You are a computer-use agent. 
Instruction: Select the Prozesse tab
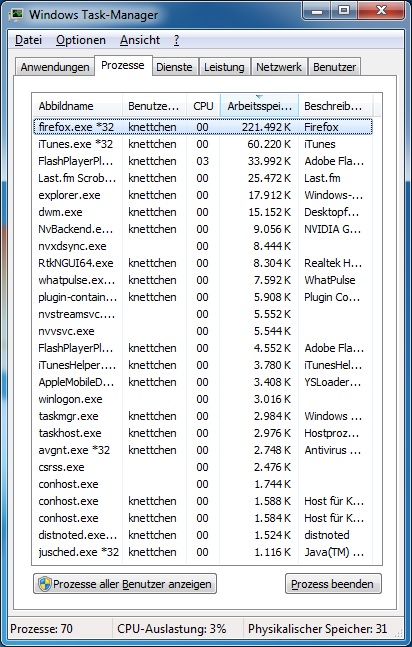point(123,65)
